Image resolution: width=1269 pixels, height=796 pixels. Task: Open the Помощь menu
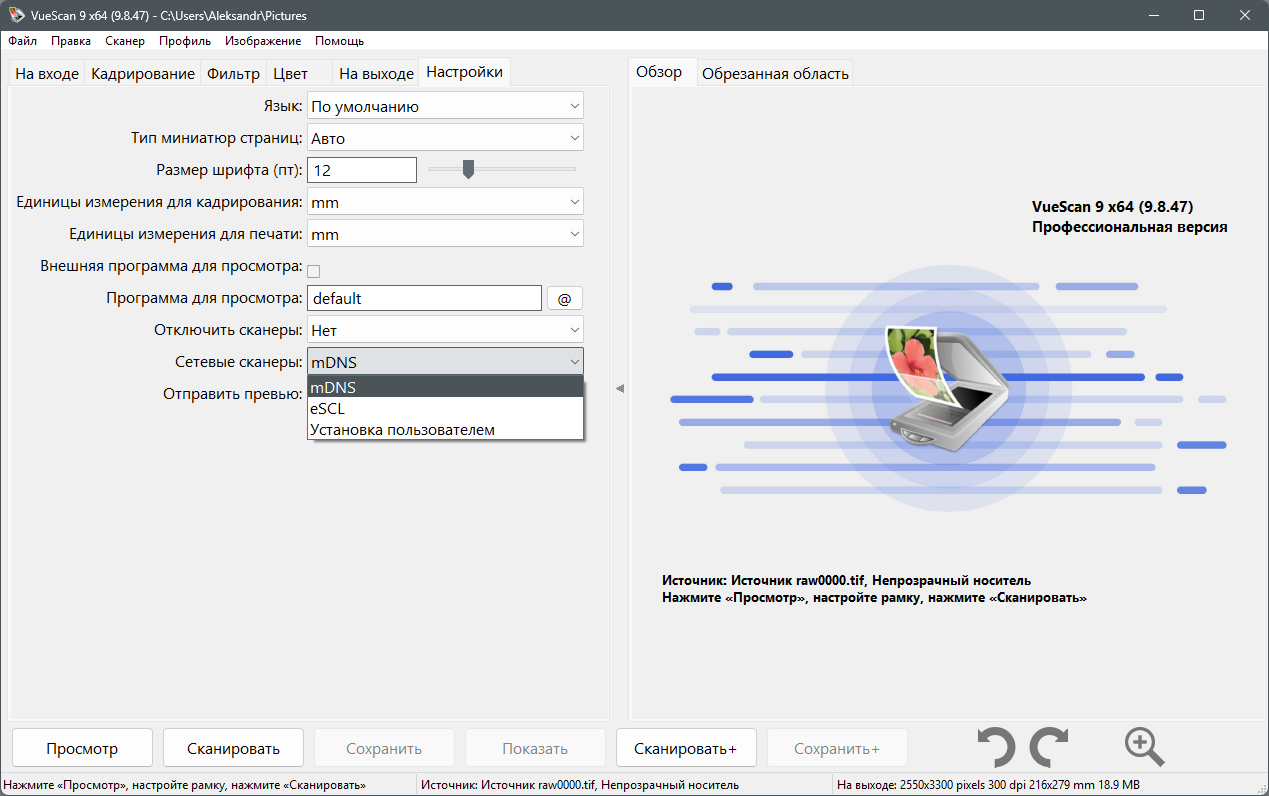click(x=339, y=41)
